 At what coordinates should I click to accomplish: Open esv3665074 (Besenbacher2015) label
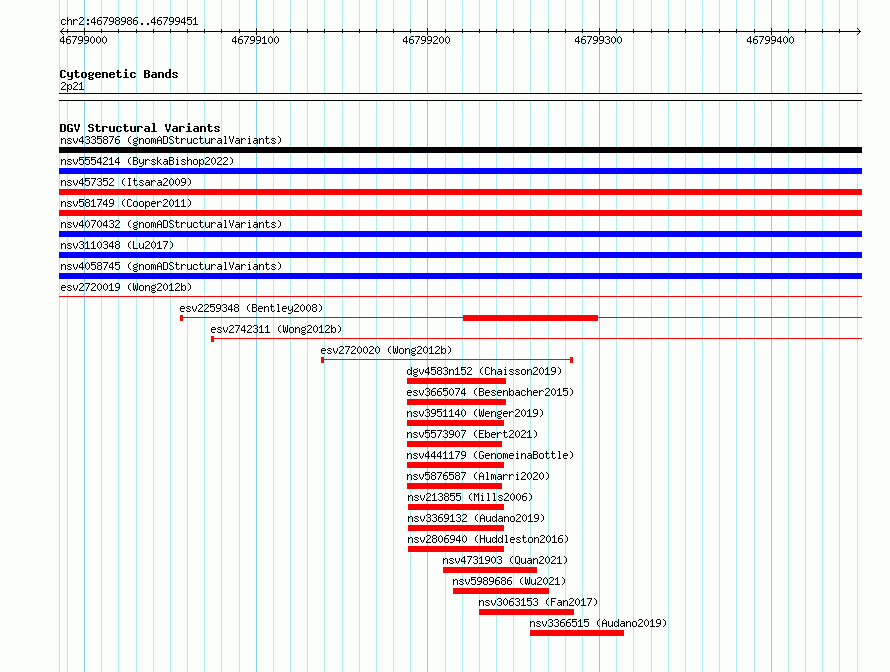click(490, 392)
